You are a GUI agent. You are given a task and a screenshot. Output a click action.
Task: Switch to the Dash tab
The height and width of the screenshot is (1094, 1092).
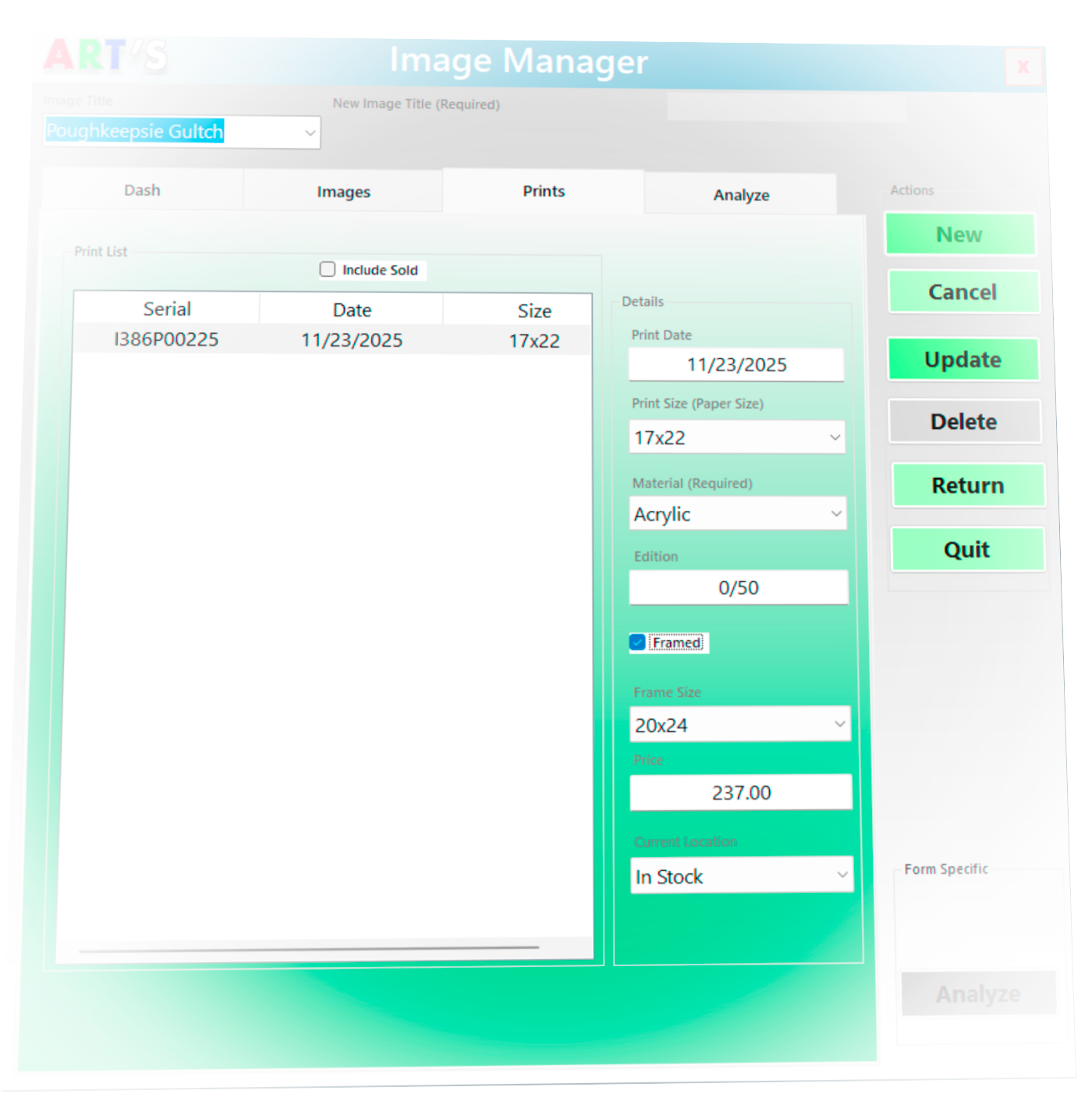coord(142,190)
